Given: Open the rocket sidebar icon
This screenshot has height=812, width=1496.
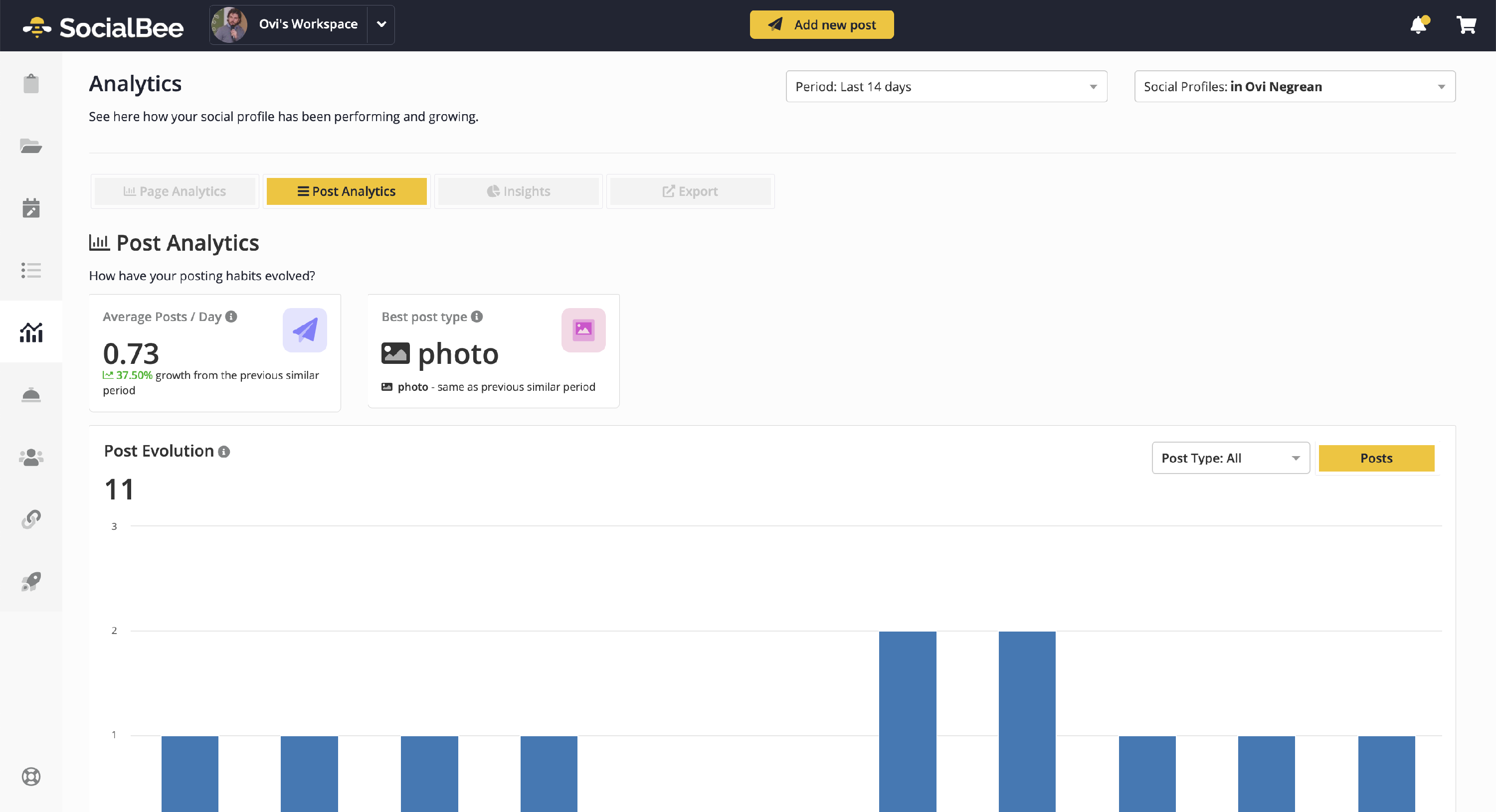Looking at the screenshot, I should [x=31, y=581].
